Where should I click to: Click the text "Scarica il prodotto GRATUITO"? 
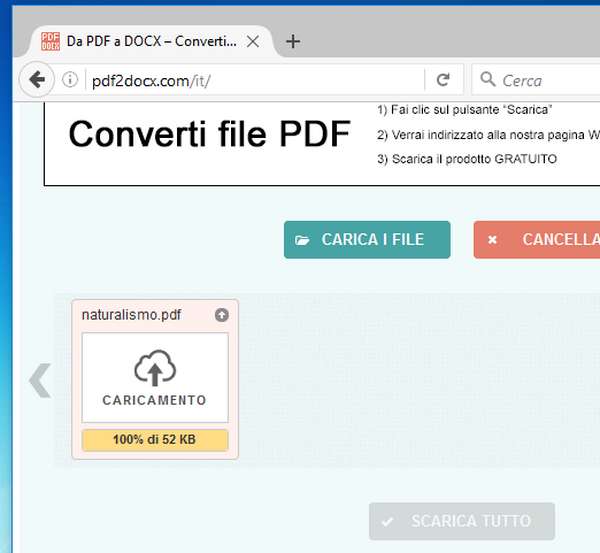point(474,159)
